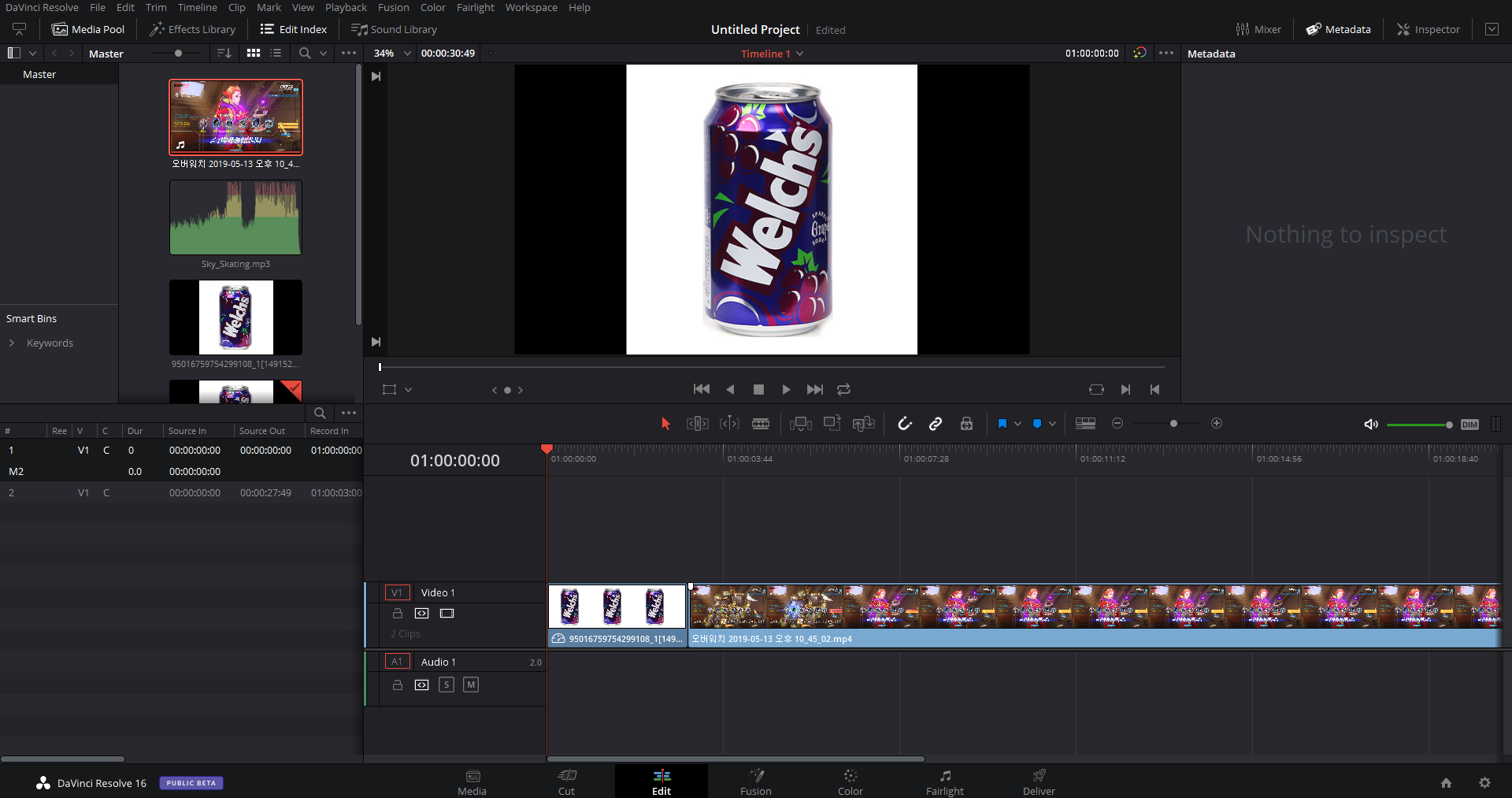
Task: Switch to the Cut page tab
Action: click(566, 782)
